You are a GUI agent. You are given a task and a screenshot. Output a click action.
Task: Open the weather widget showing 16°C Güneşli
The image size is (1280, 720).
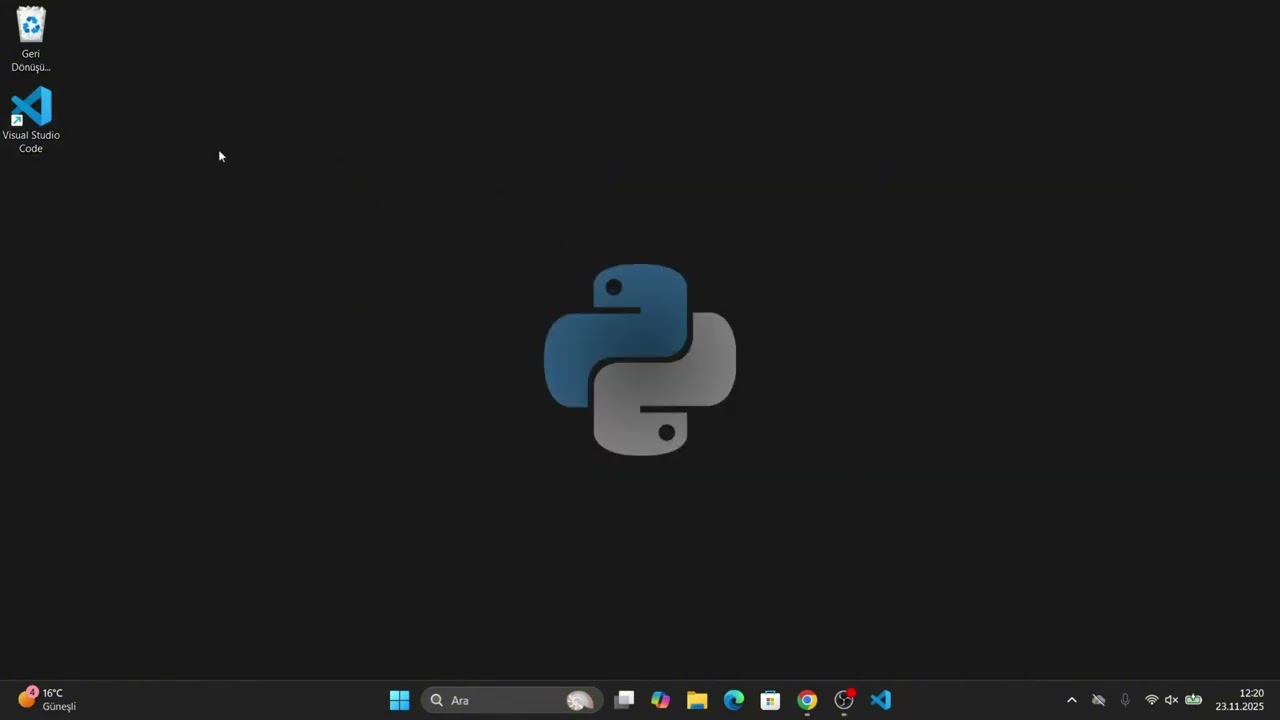coord(48,700)
